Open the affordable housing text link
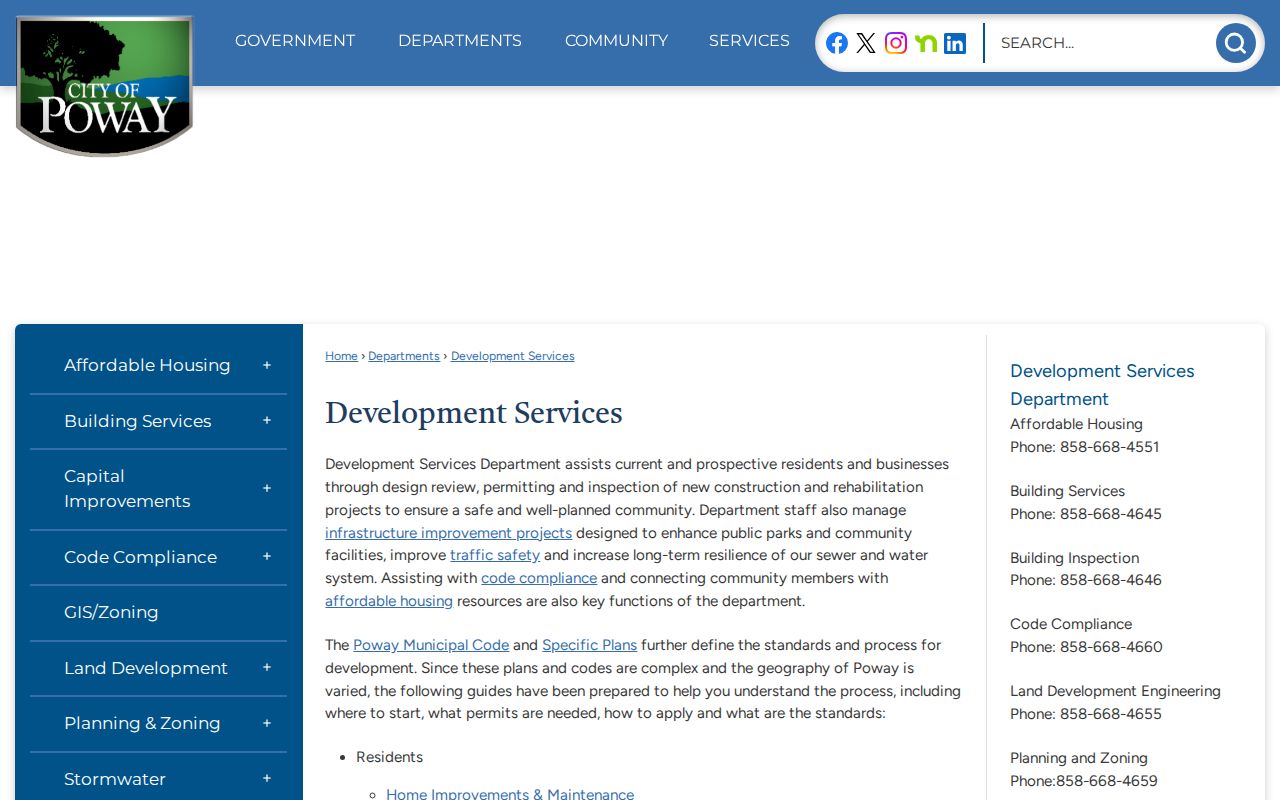The width and height of the screenshot is (1280, 800). coord(389,601)
